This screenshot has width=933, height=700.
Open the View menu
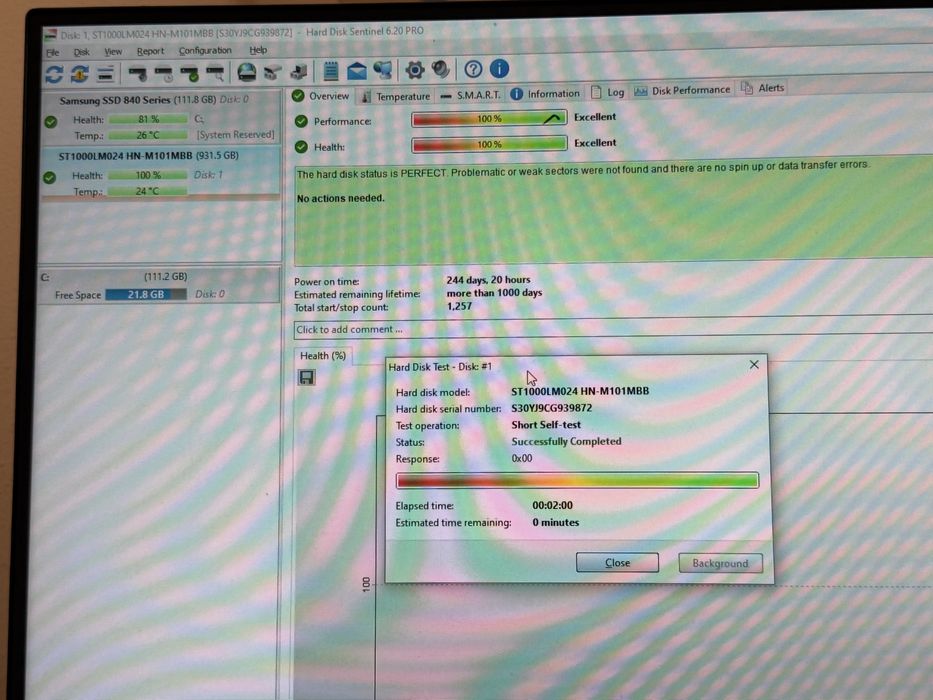[x=113, y=52]
